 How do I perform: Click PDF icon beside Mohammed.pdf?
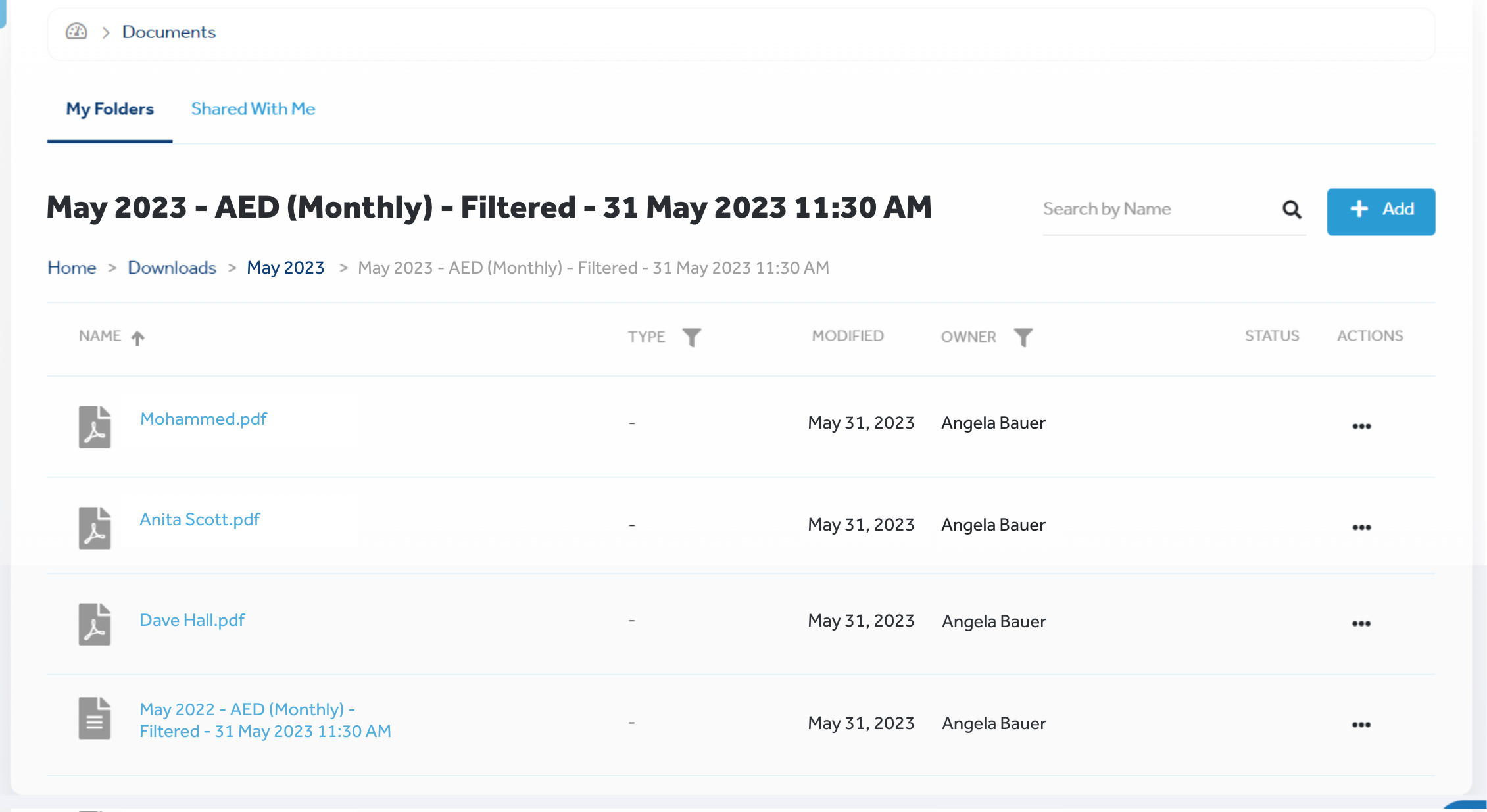click(x=95, y=427)
